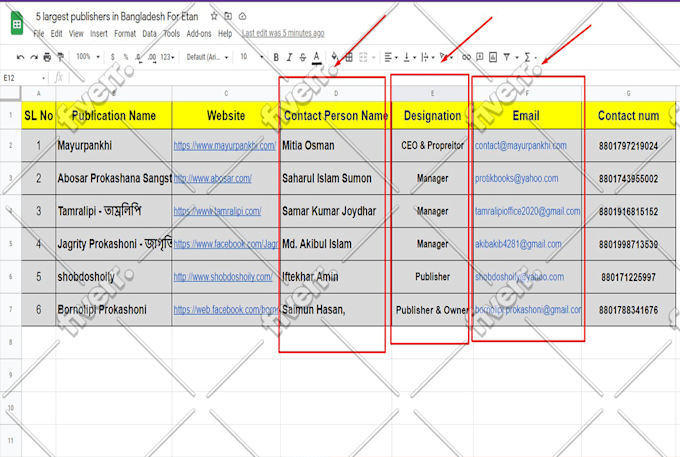Open text rotation options
The image size is (680, 457).
click(x=446, y=57)
